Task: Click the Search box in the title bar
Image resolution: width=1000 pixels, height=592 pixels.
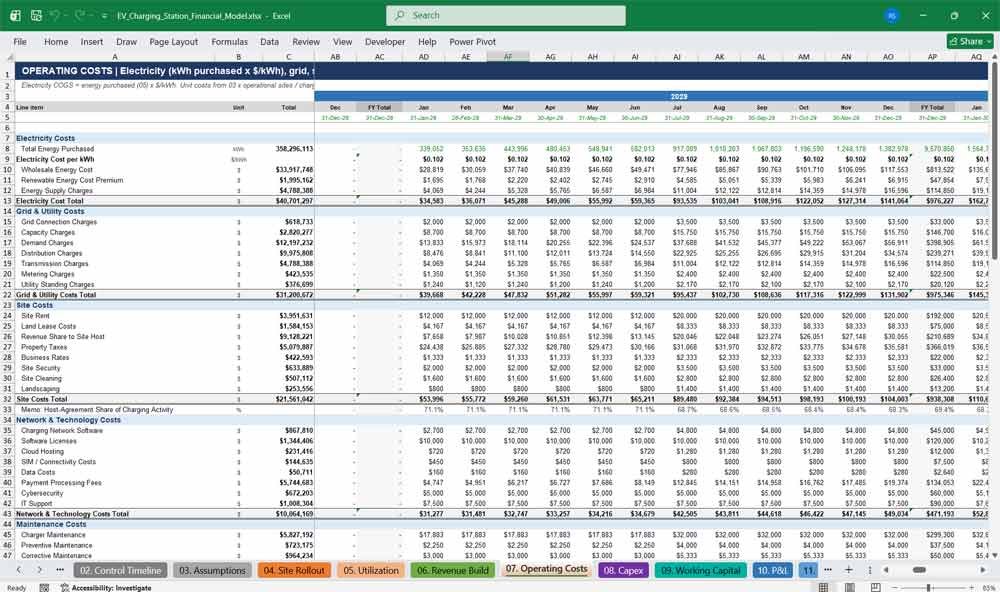Action: [506, 15]
